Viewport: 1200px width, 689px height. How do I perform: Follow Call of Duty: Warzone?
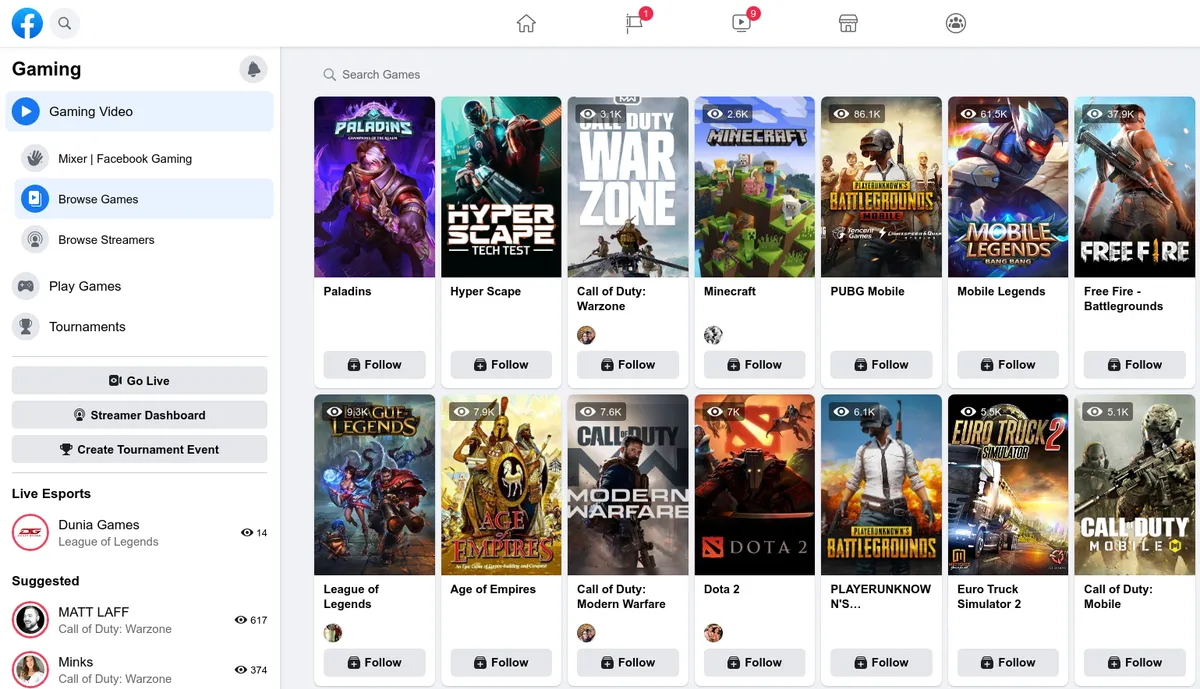[x=628, y=365]
